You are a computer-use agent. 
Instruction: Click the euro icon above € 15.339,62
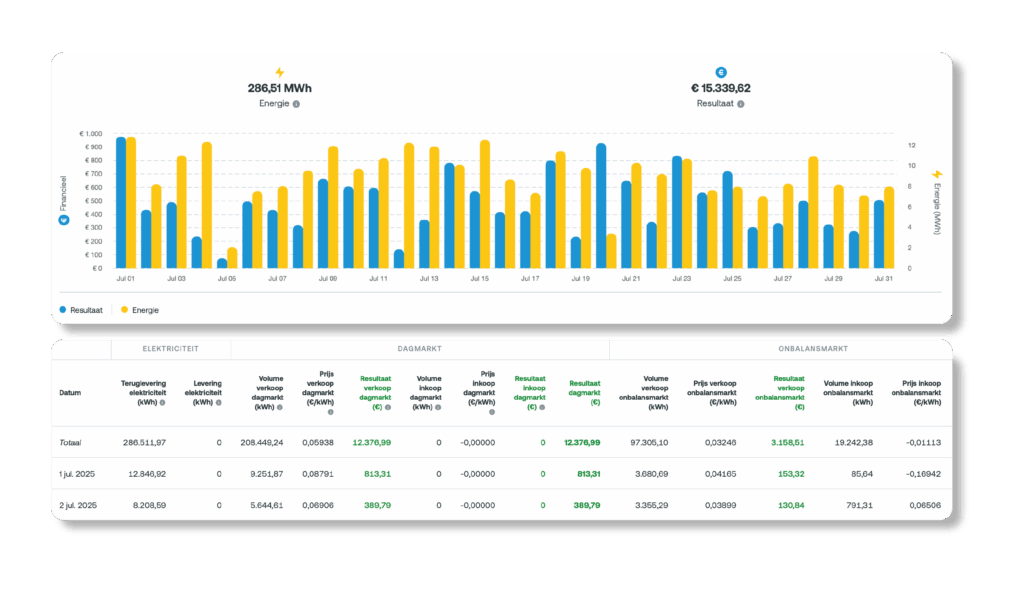click(721, 72)
